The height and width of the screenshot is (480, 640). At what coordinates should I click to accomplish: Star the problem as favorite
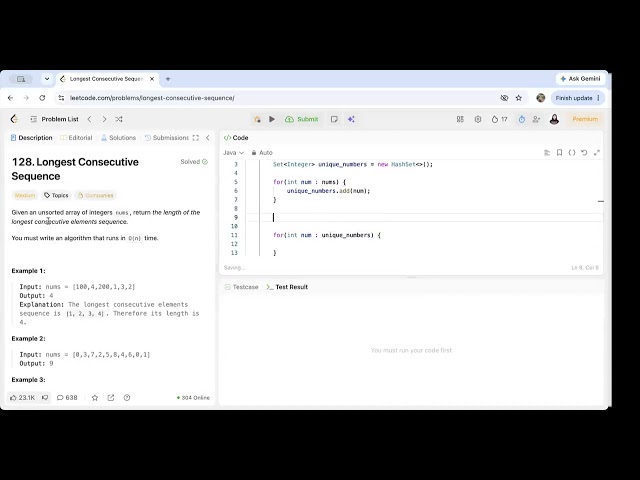[95, 398]
